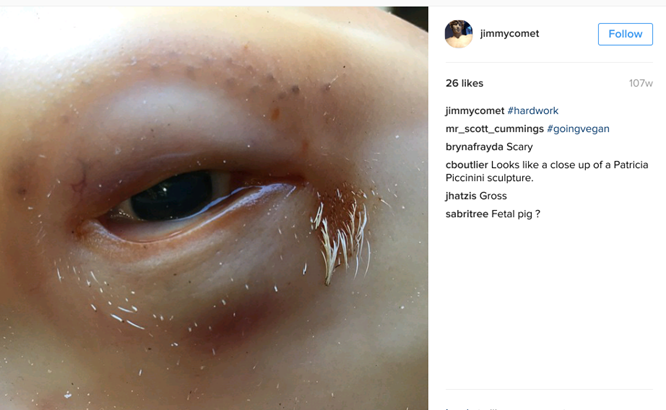Screen dimensions: 666x410
Task: Open cboutlier's profile from comment
Action: (x=467, y=165)
